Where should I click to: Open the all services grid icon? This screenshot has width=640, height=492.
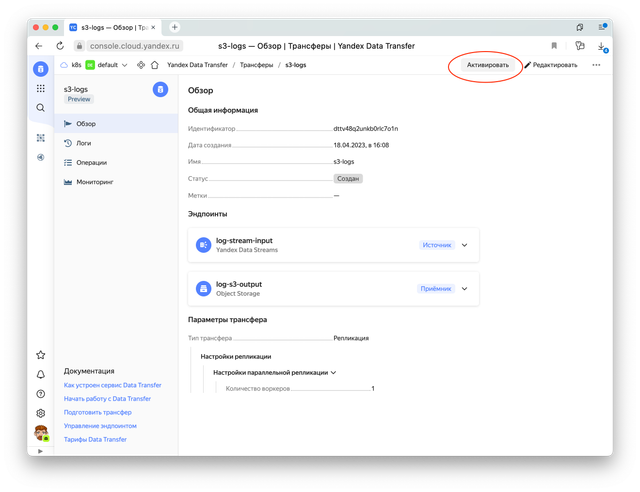(40, 88)
